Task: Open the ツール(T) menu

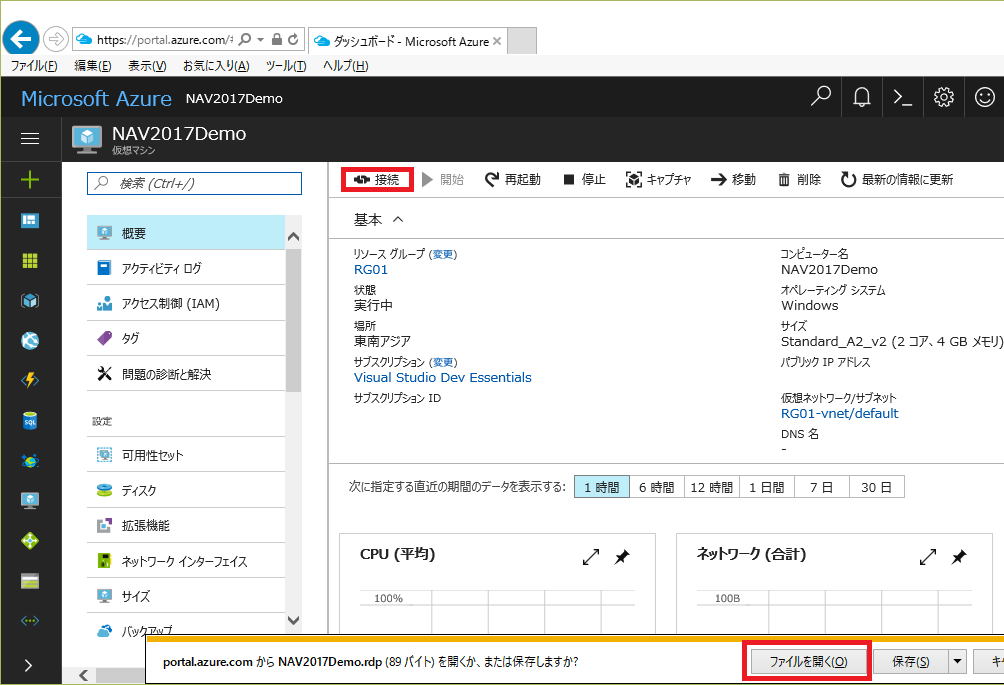Action: (x=286, y=66)
